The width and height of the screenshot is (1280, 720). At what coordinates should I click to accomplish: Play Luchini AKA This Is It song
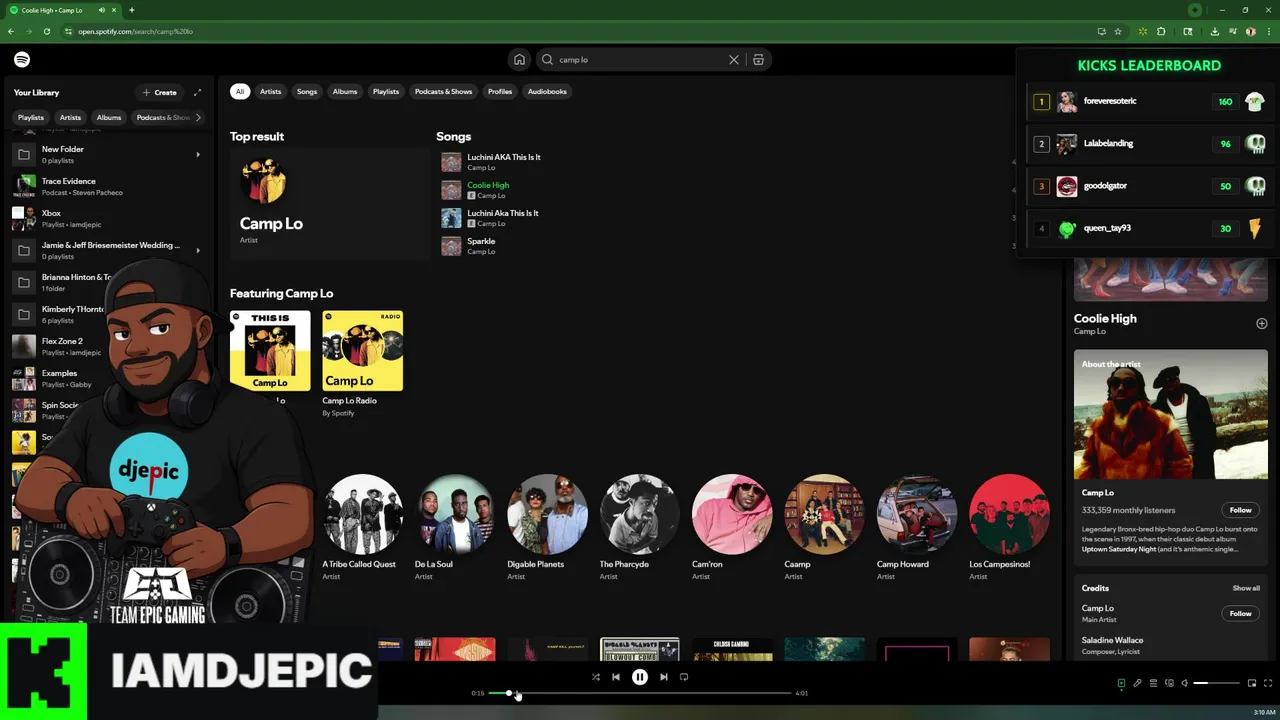(x=503, y=157)
